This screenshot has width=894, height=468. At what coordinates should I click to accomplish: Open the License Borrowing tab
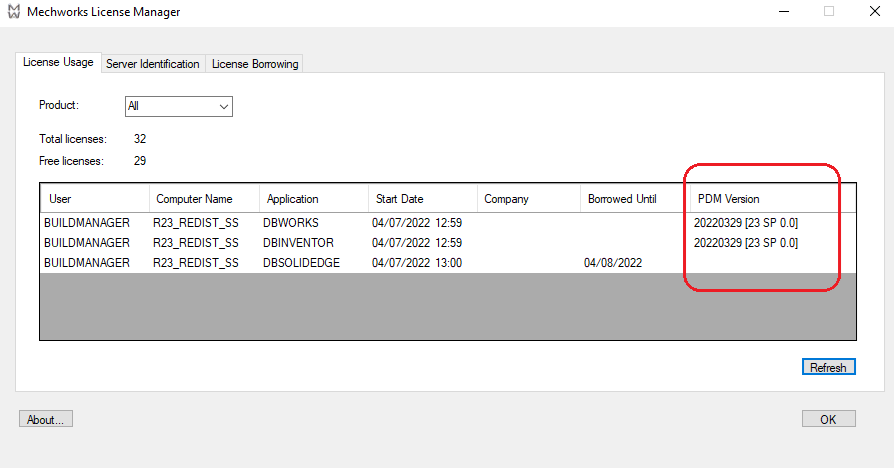click(x=255, y=64)
